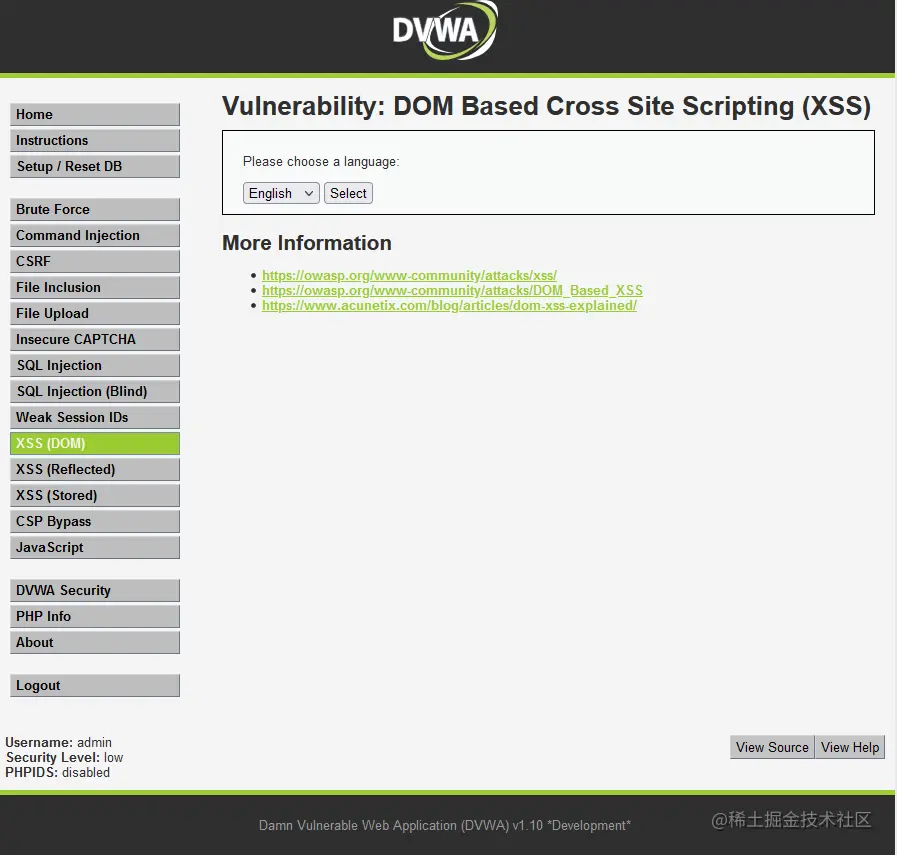Open XSS (Stored) module
Screen dimensions: 897x855
tap(95, 496)
